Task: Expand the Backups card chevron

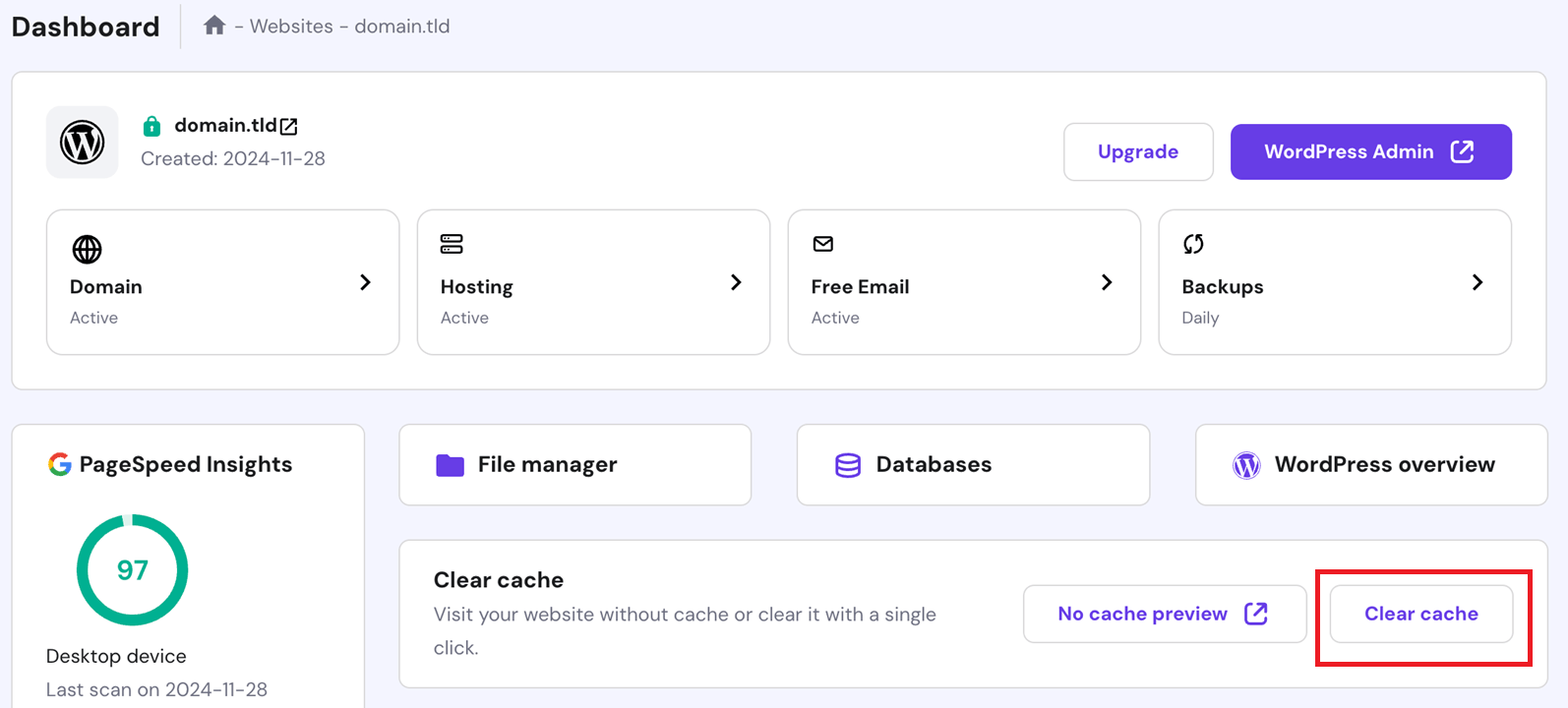Action: [1477, 282]
